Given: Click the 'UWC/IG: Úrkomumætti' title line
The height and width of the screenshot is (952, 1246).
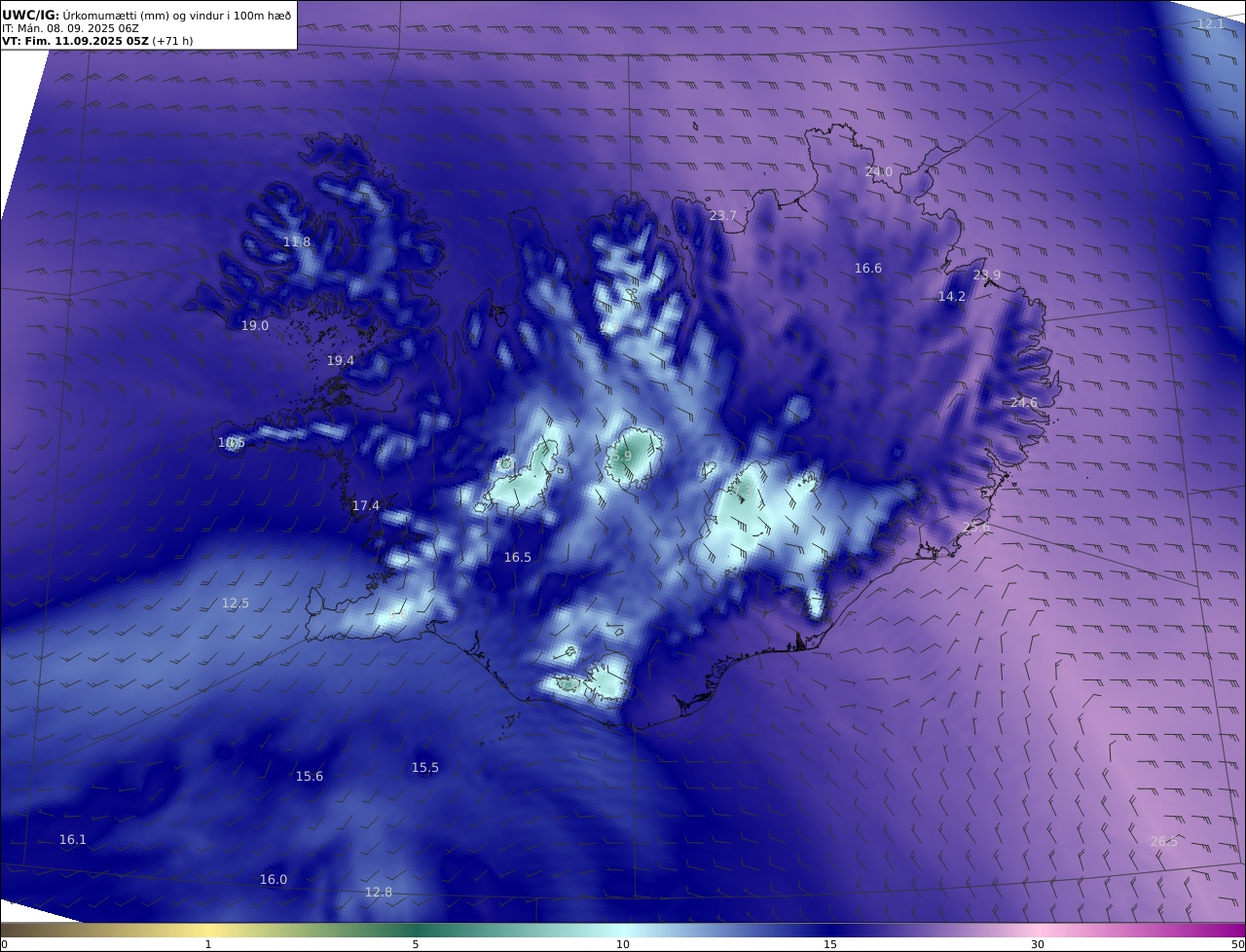Looking at the screenshot, I should (147, 16).
